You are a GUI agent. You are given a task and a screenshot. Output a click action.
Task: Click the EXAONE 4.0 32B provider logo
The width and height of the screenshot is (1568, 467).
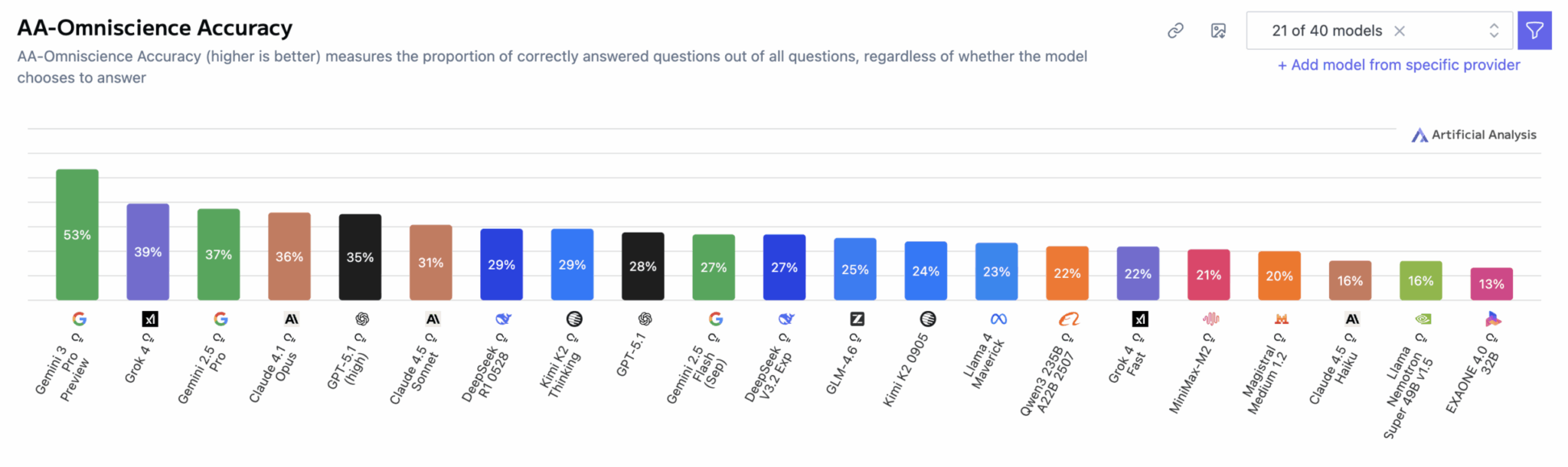pyautogui.click(x=1493, y=319)
